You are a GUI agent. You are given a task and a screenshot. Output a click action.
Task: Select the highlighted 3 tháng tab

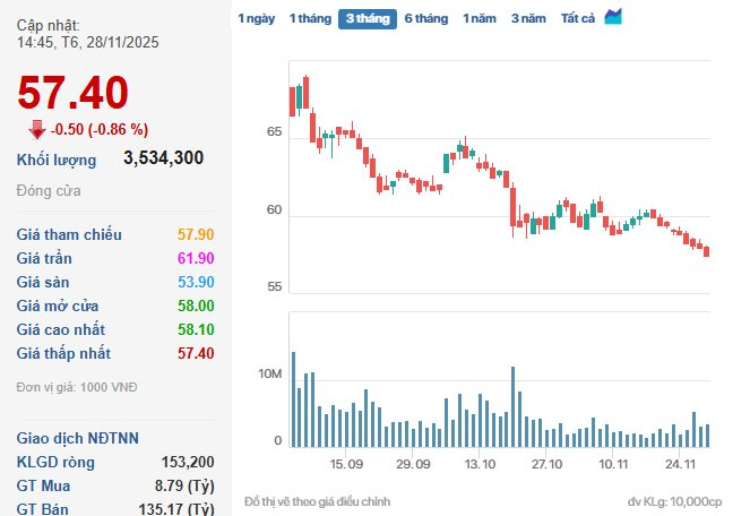tap(367, 19)
